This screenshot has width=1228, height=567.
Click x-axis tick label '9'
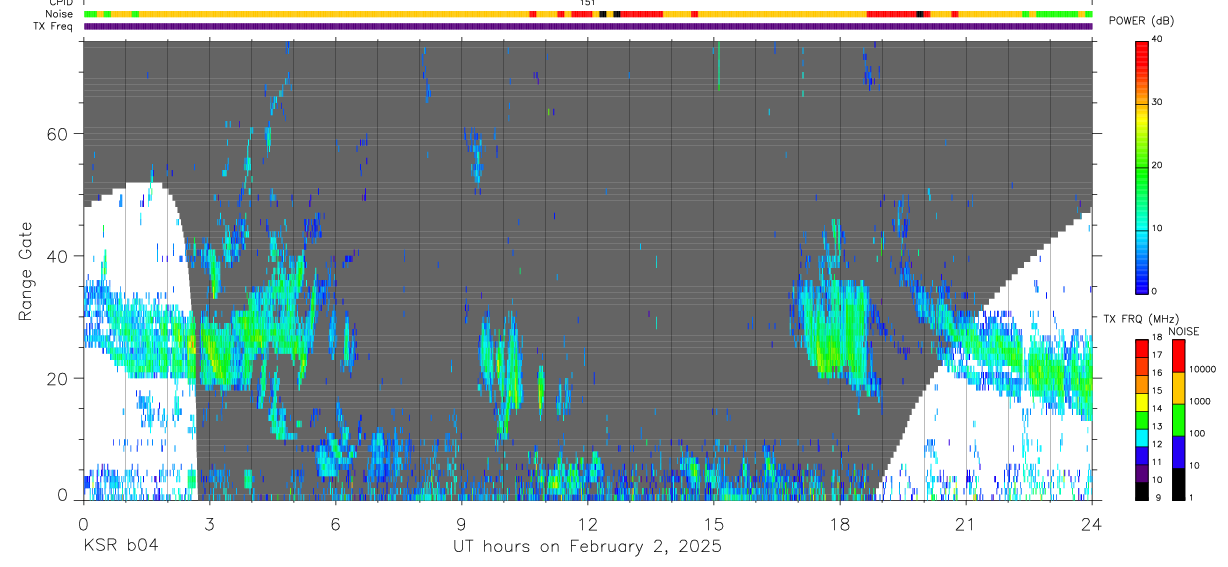(x=461, y=524)
